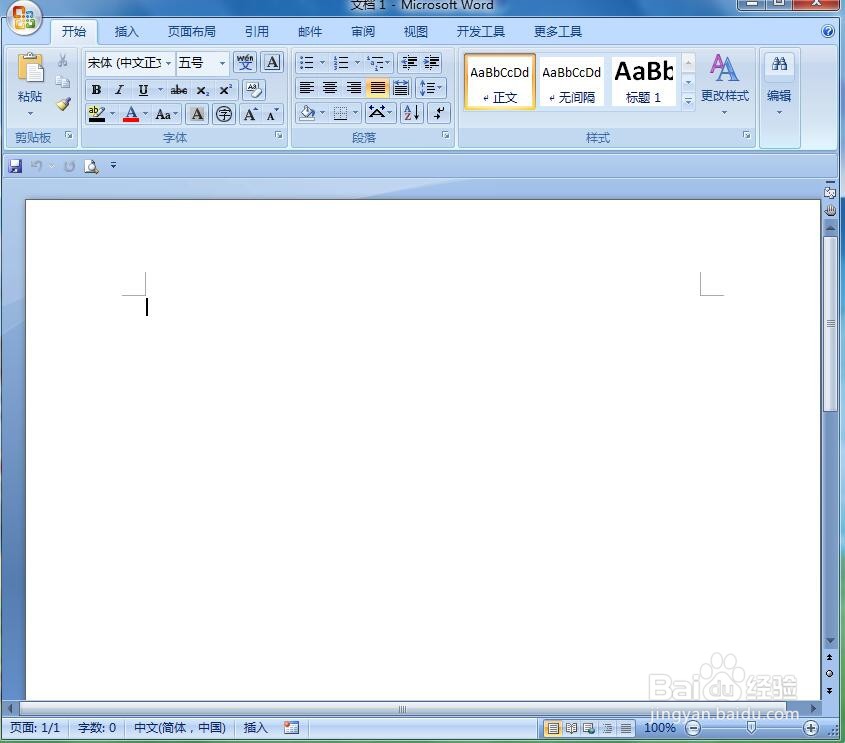Toggle character shading A
Image resolution: width=845 pixels, height=743 pixels.
point(197,114)
